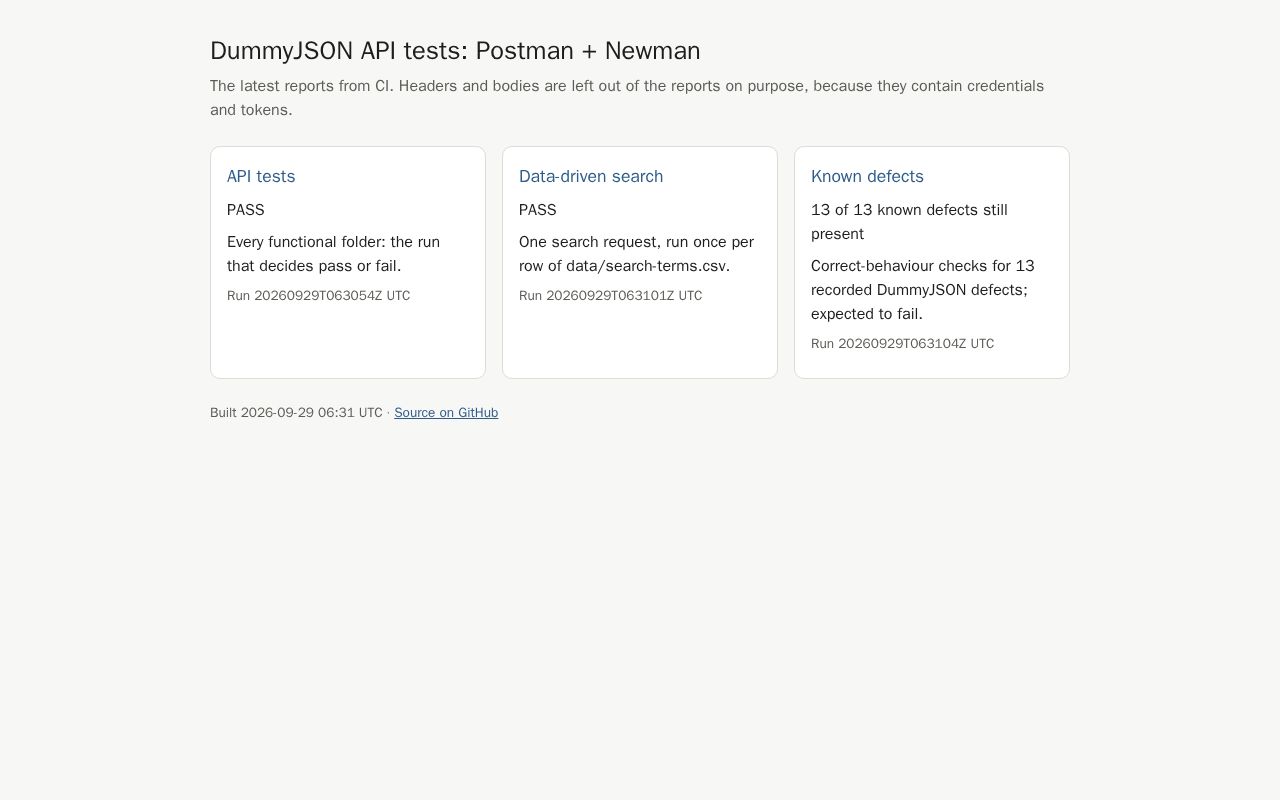Viewport: 1280px width, 800px height.
Task: Open the API tests report link
Action: [x=261, y=176]
